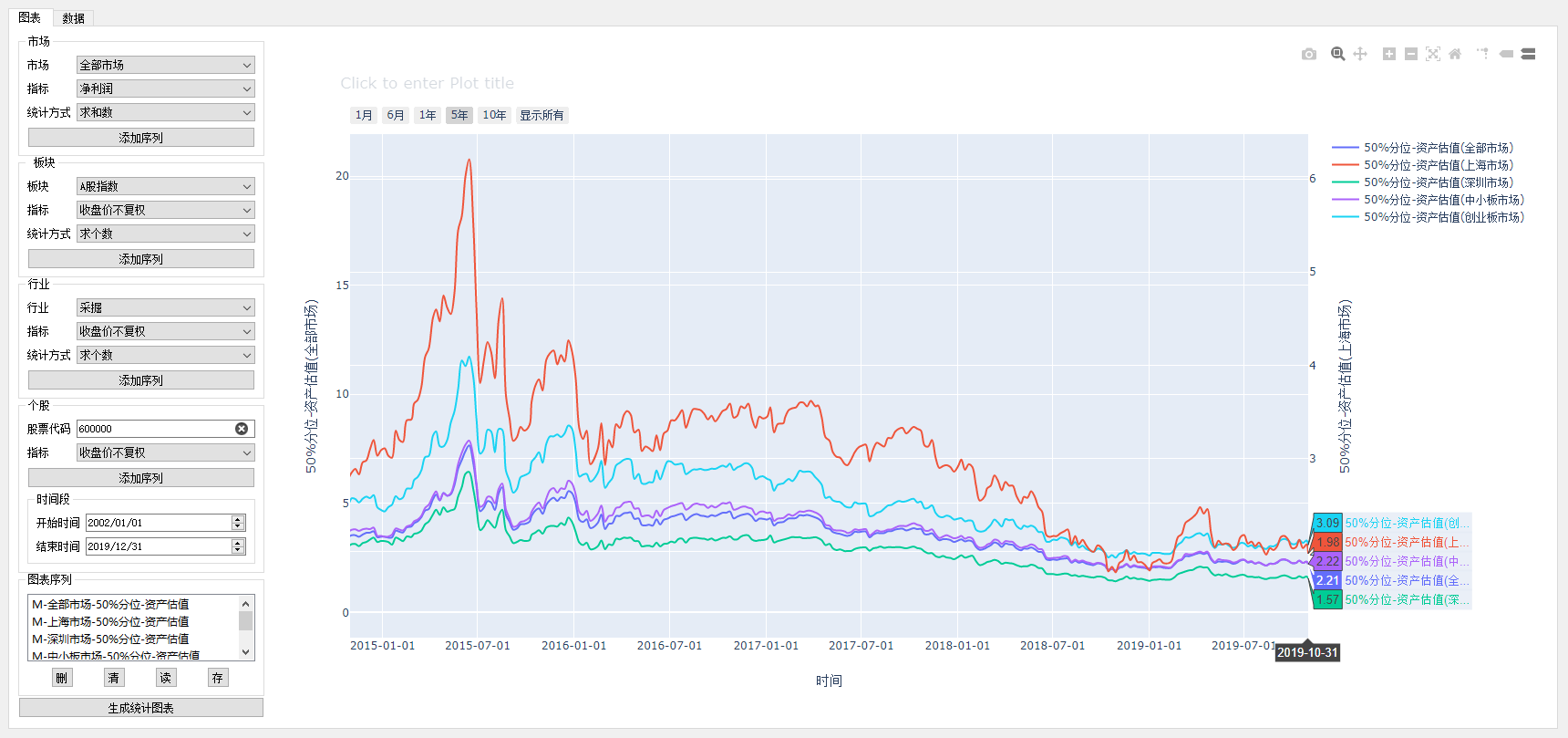1568x738 pixels.
Task: Select the 10年 range selector
Action: click(494, 115)
